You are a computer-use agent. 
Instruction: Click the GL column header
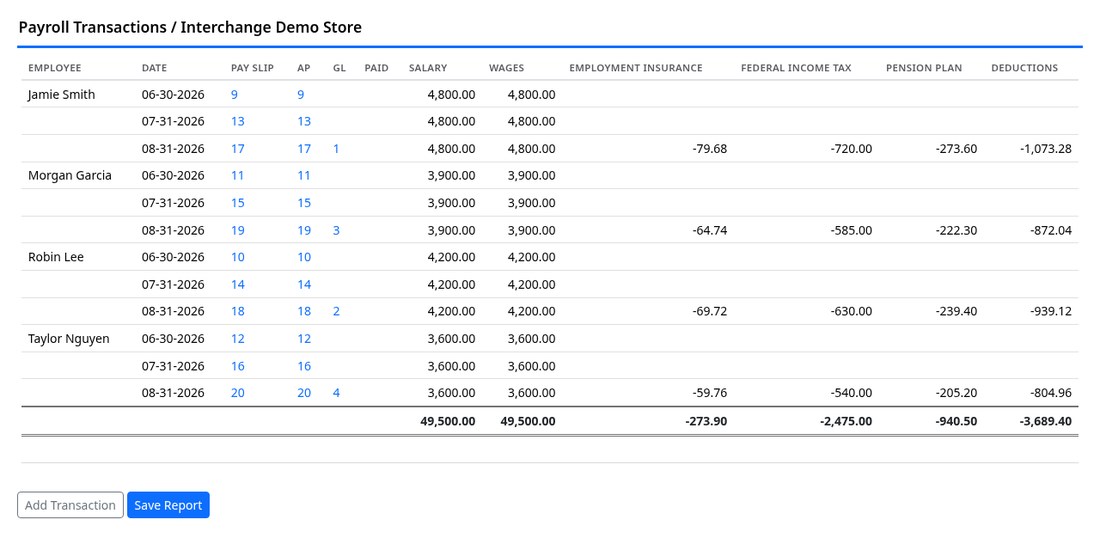click(x=340, y=68)
